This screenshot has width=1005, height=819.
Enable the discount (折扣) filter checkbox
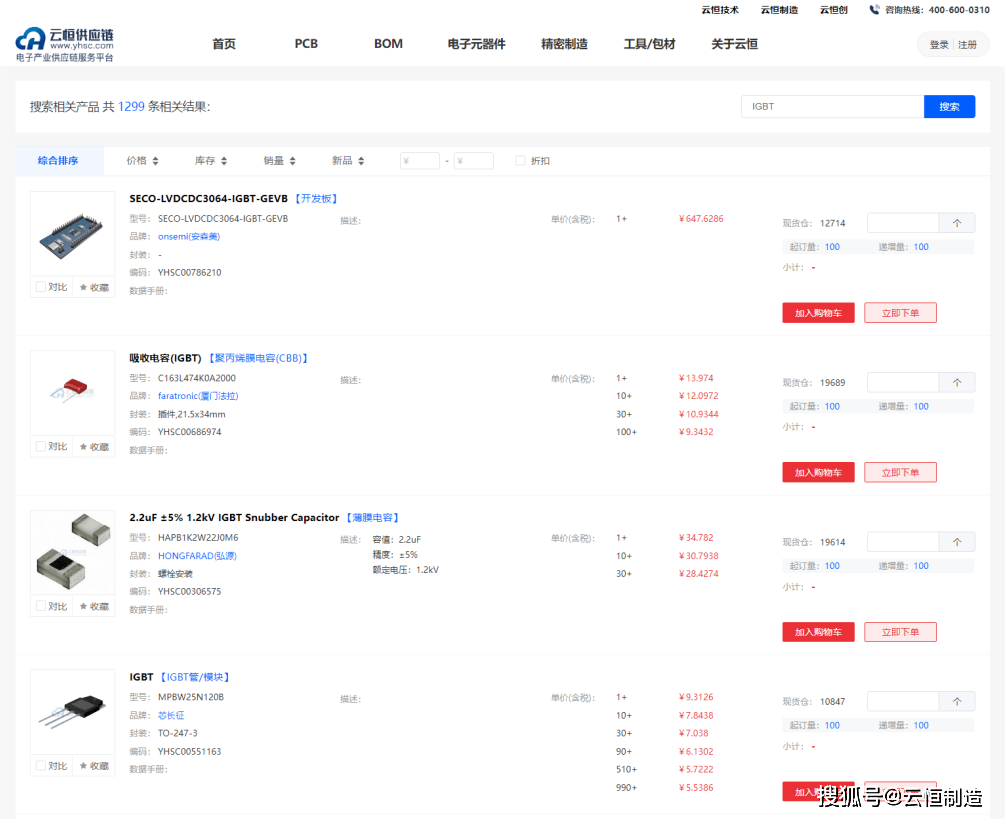(x=520, y=161)
